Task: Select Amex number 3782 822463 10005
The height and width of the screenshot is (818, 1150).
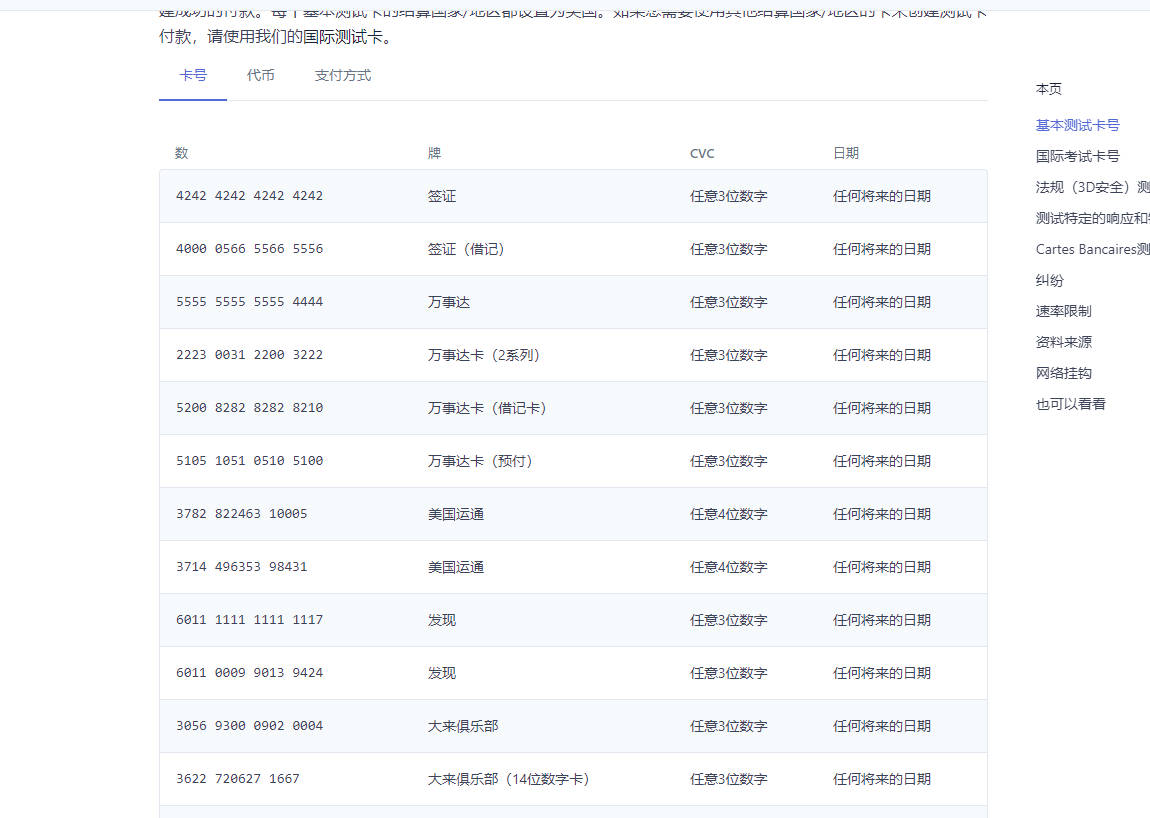Action: (x=241, y=514)
